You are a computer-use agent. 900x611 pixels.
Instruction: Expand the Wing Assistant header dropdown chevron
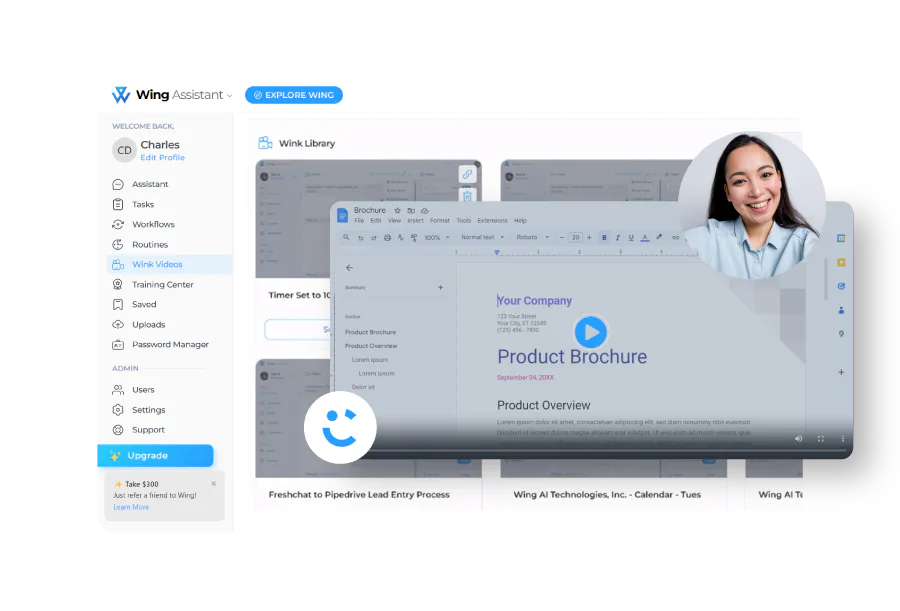pyautogui.click(x=230, y=96)
